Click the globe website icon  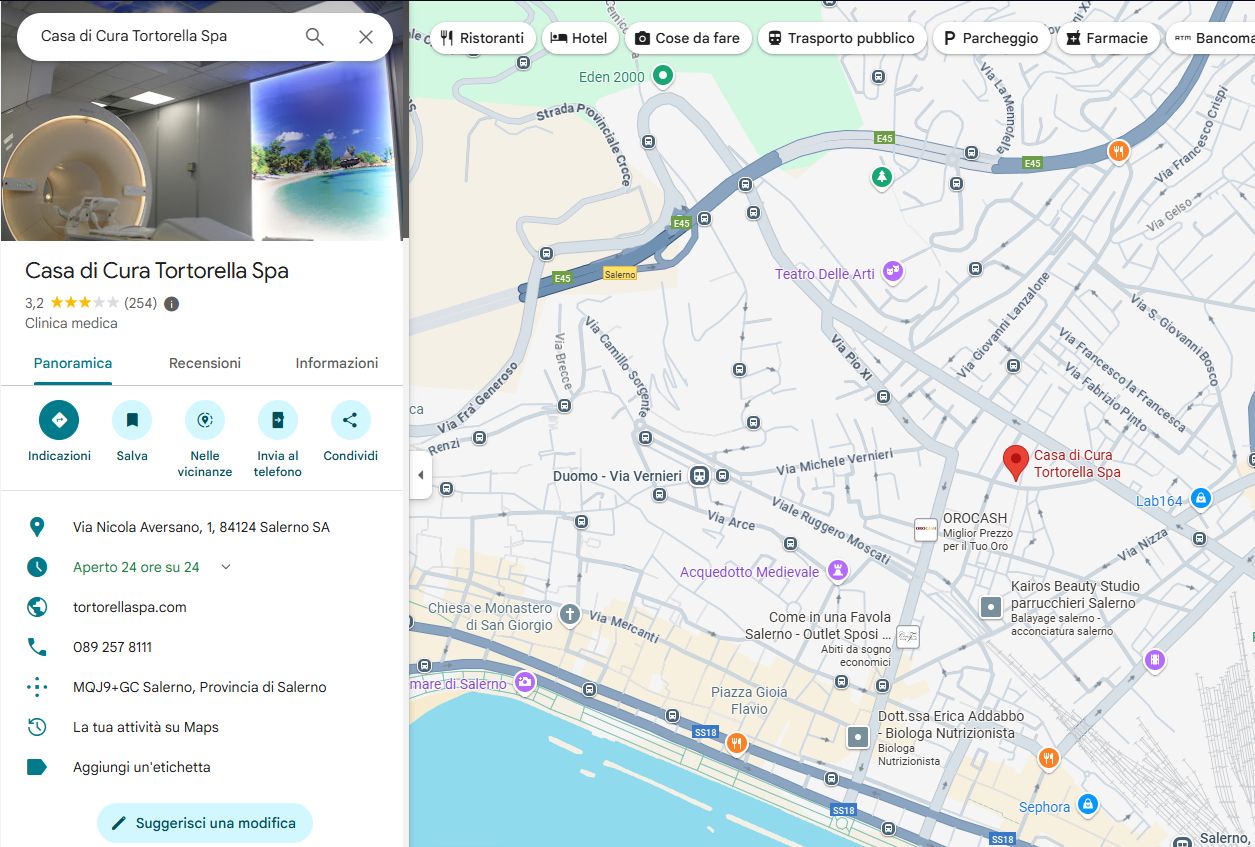pos(37,607)
